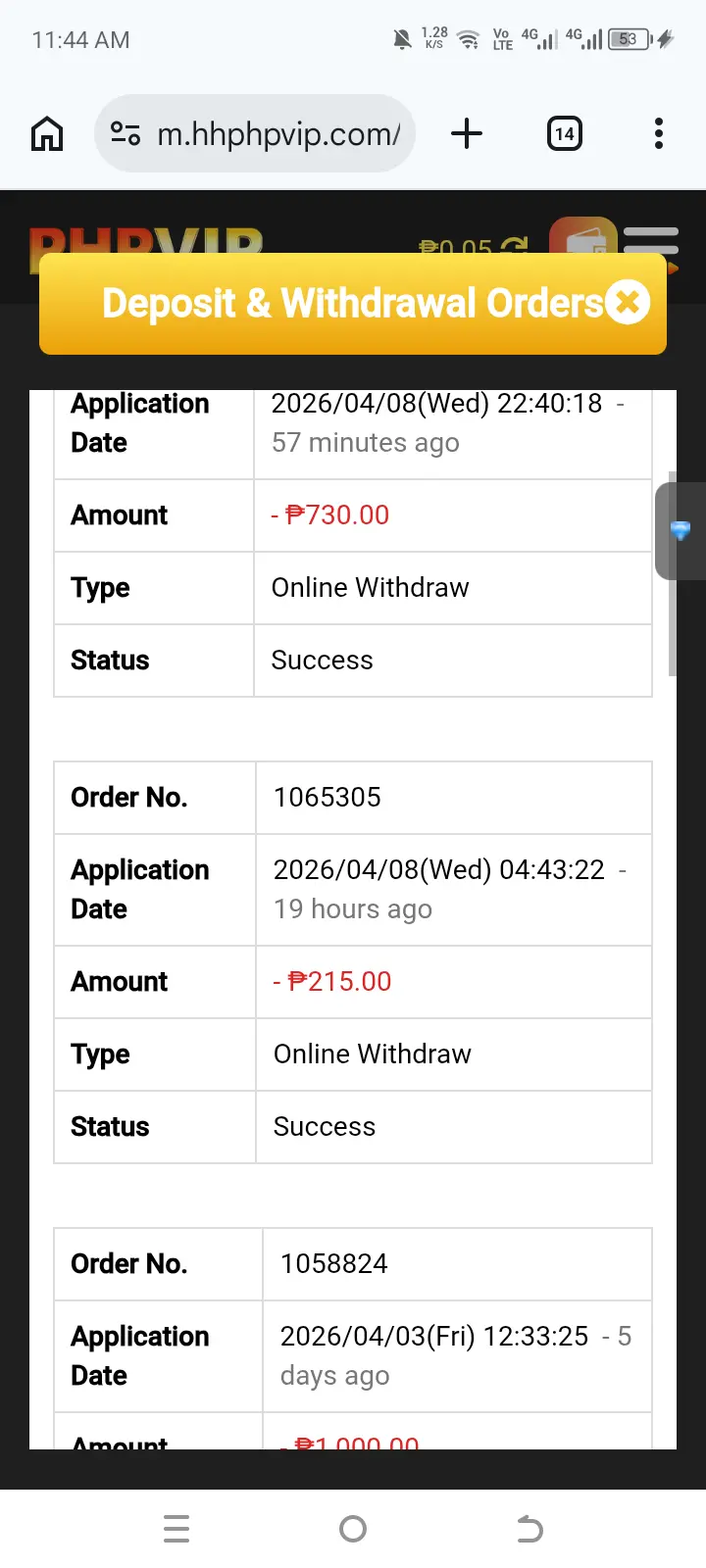Click the -₱215.00 amount value

[332, 981]
